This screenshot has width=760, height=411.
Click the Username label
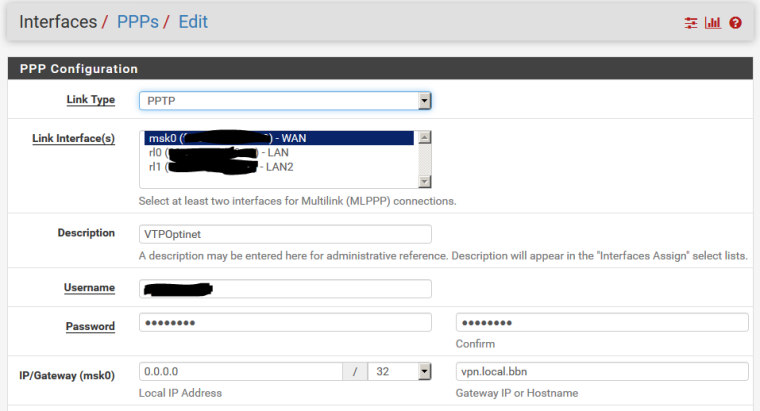pyautogui.click(x=90, y=287)
